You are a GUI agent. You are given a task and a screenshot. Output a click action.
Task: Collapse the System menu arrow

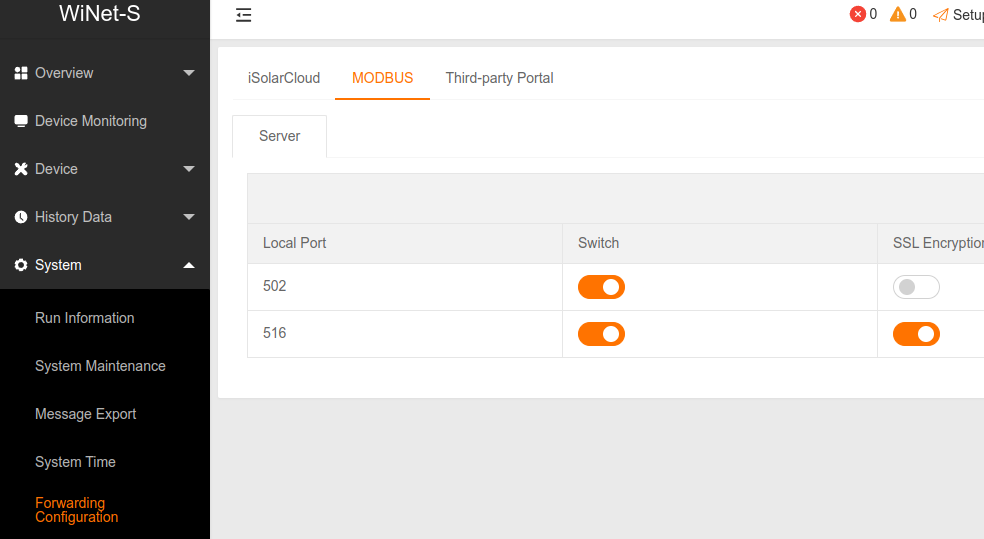pyautogui.click(x=189, y=265)
